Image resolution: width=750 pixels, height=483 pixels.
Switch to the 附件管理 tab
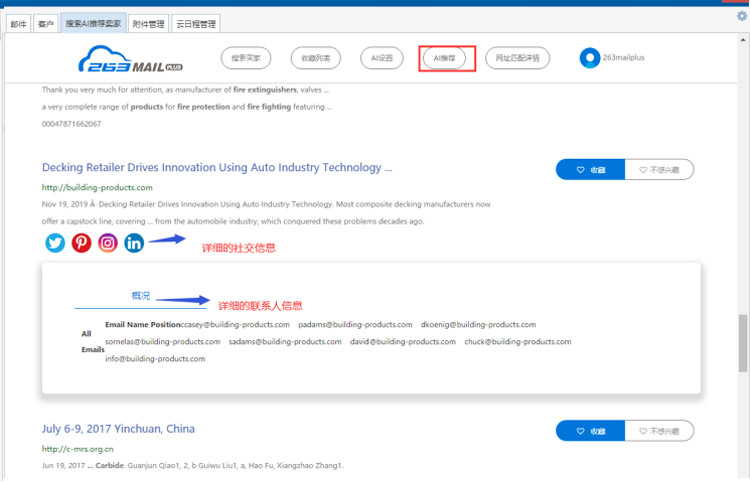tap(148, 23)
